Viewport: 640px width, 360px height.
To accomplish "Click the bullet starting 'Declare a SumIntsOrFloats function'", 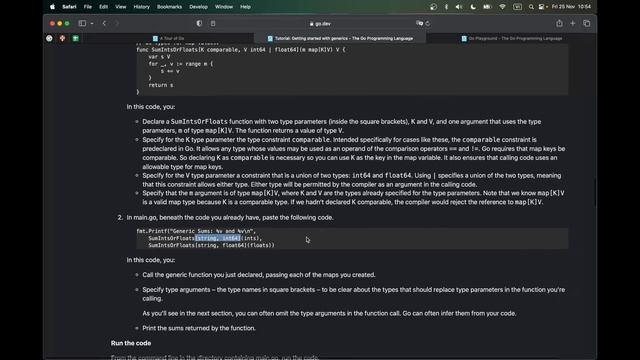I will (x=342, y=126).
